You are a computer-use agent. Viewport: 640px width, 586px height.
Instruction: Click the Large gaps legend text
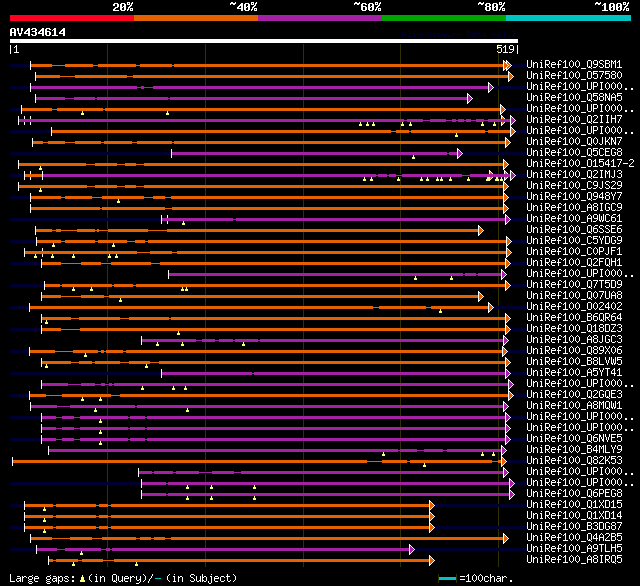pyautogui.click(x=123, y=578)
